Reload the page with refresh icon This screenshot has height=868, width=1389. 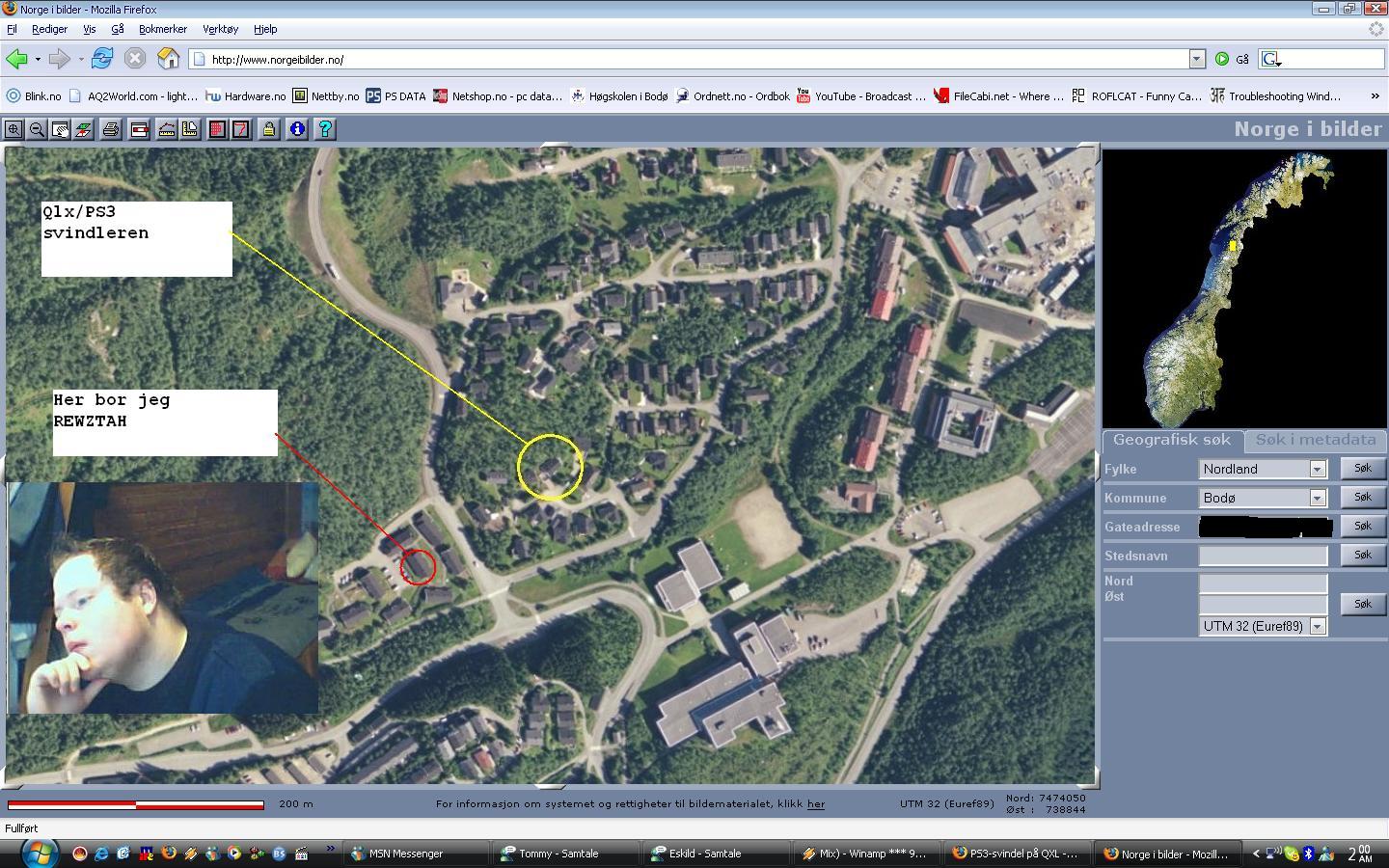pos(102,59)
